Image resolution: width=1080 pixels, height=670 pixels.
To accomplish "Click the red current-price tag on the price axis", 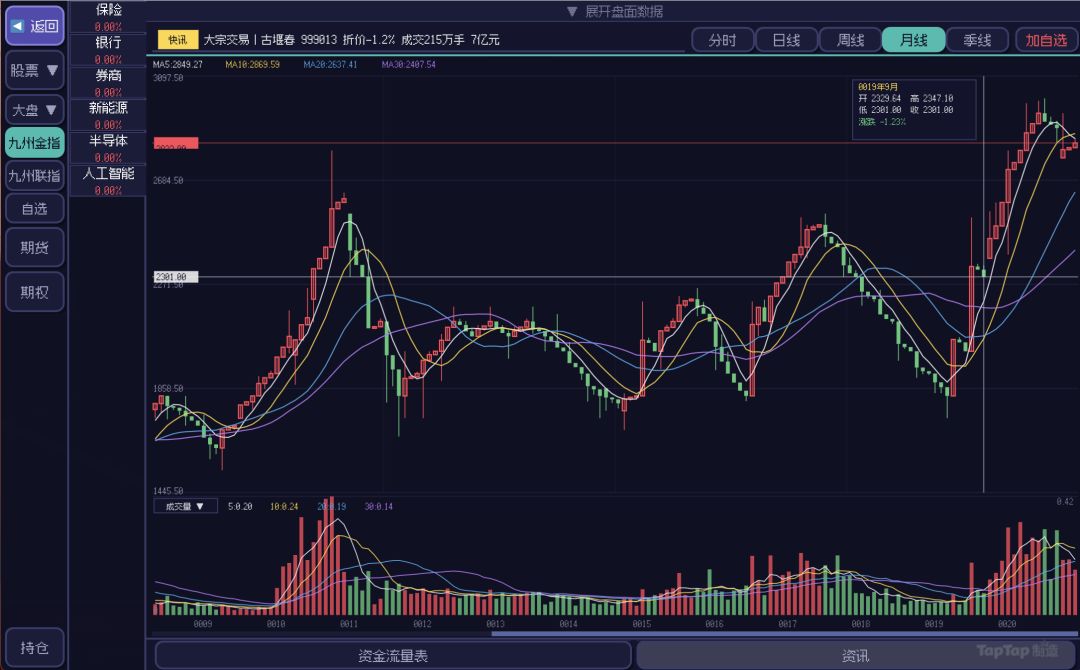I will (x=176, y=143).
